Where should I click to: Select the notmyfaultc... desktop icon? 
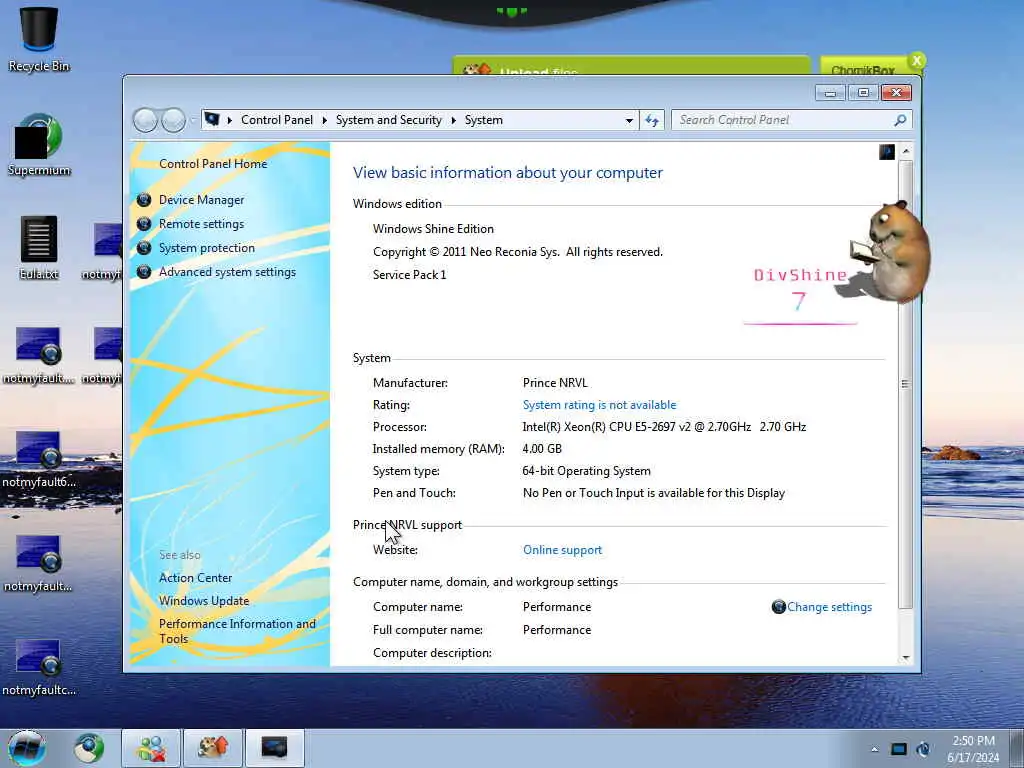(x=39, y=666)
